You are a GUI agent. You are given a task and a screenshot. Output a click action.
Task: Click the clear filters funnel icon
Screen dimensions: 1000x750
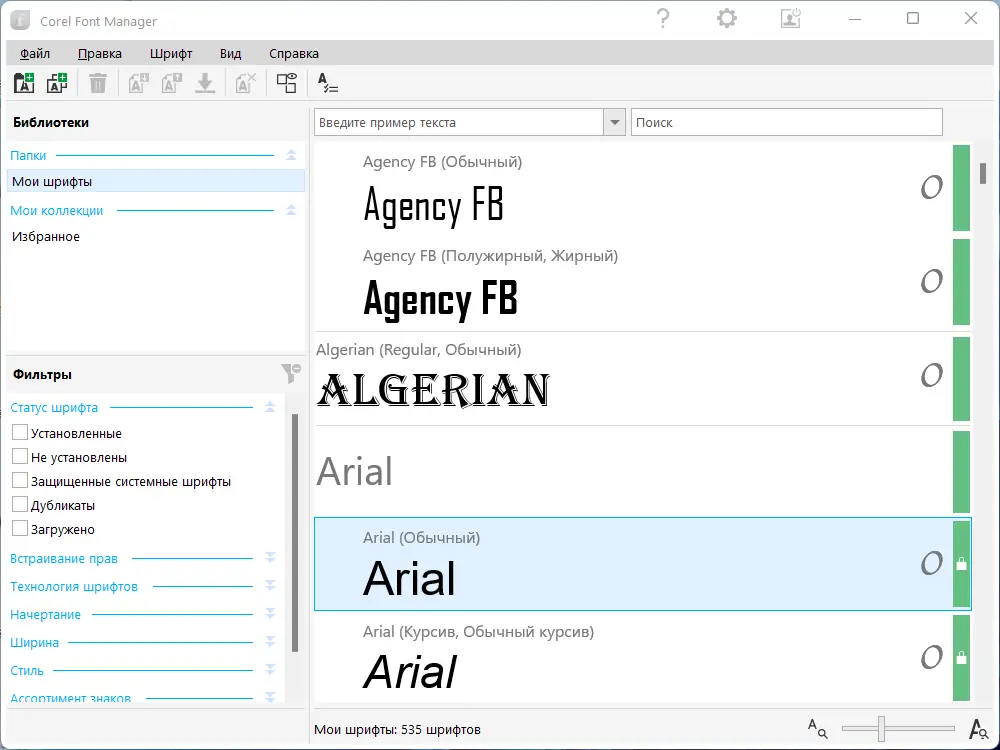point(291,373)
